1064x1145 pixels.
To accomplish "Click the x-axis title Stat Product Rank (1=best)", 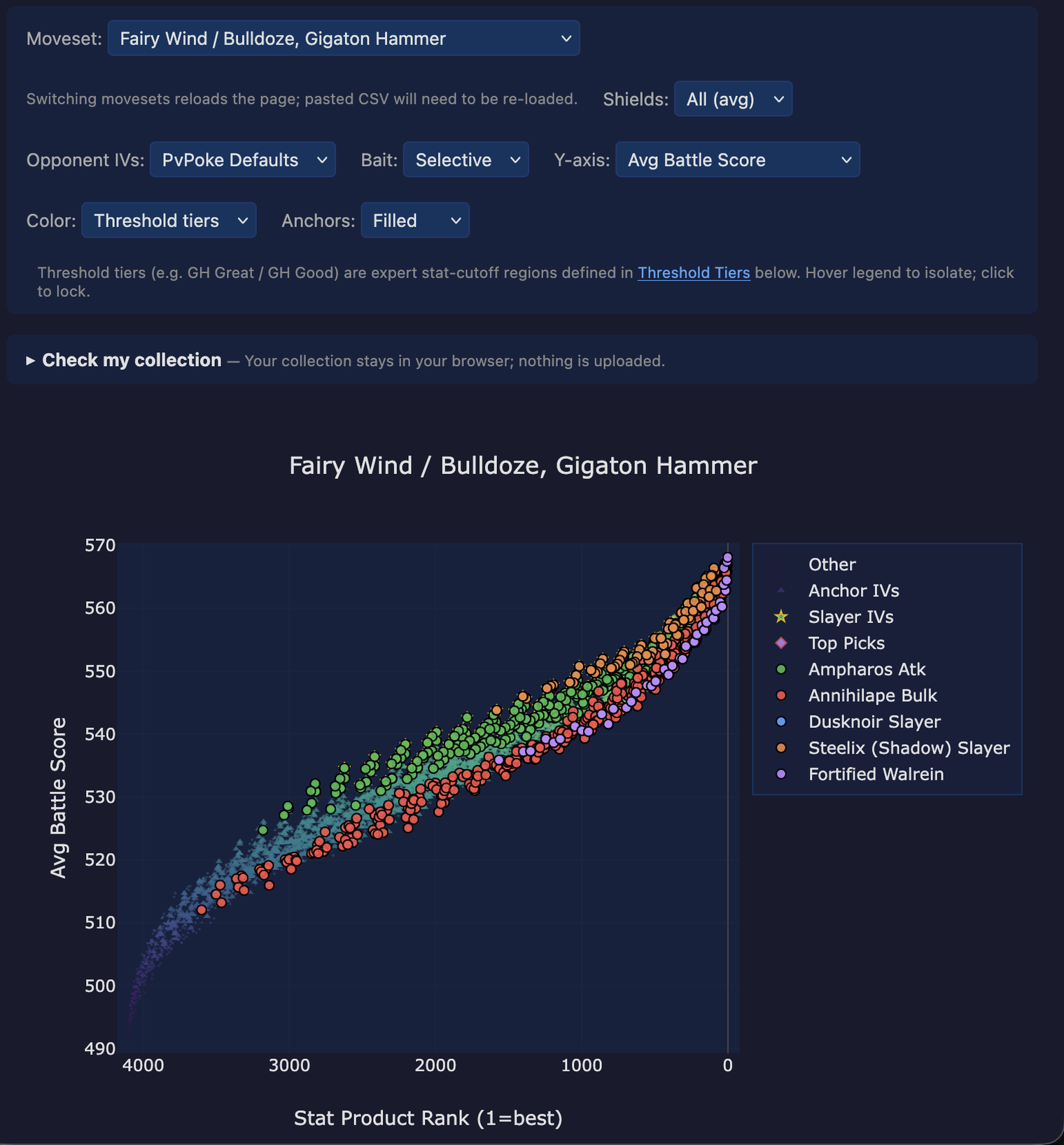I will [428, 1118].
